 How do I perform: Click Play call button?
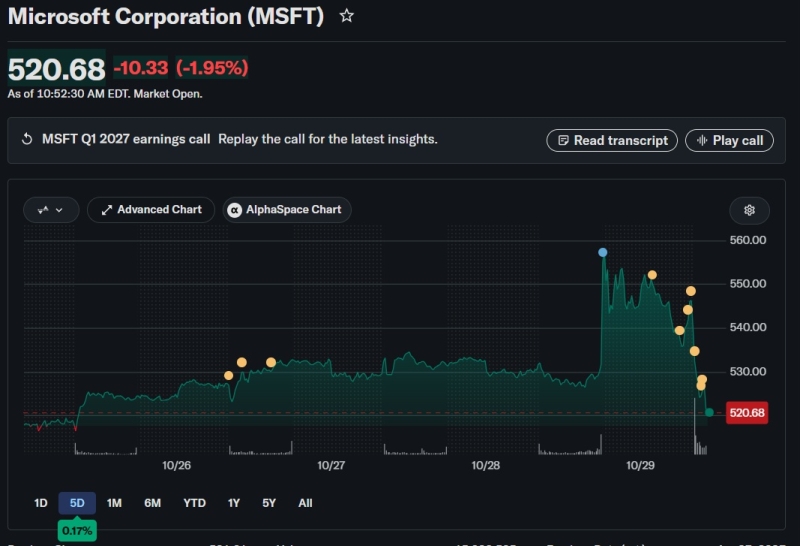729,140
